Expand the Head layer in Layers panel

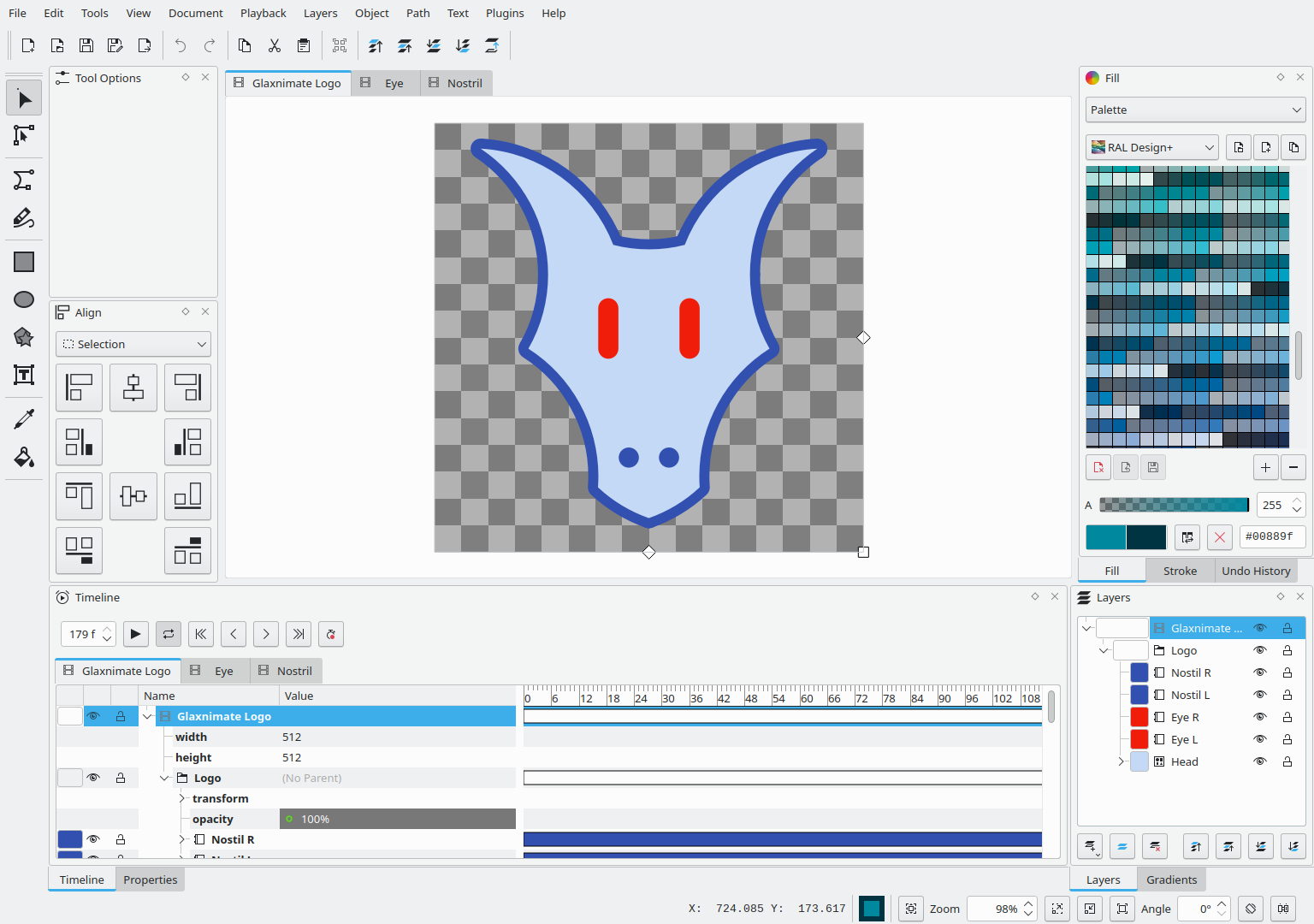[x=1122, y=761]
